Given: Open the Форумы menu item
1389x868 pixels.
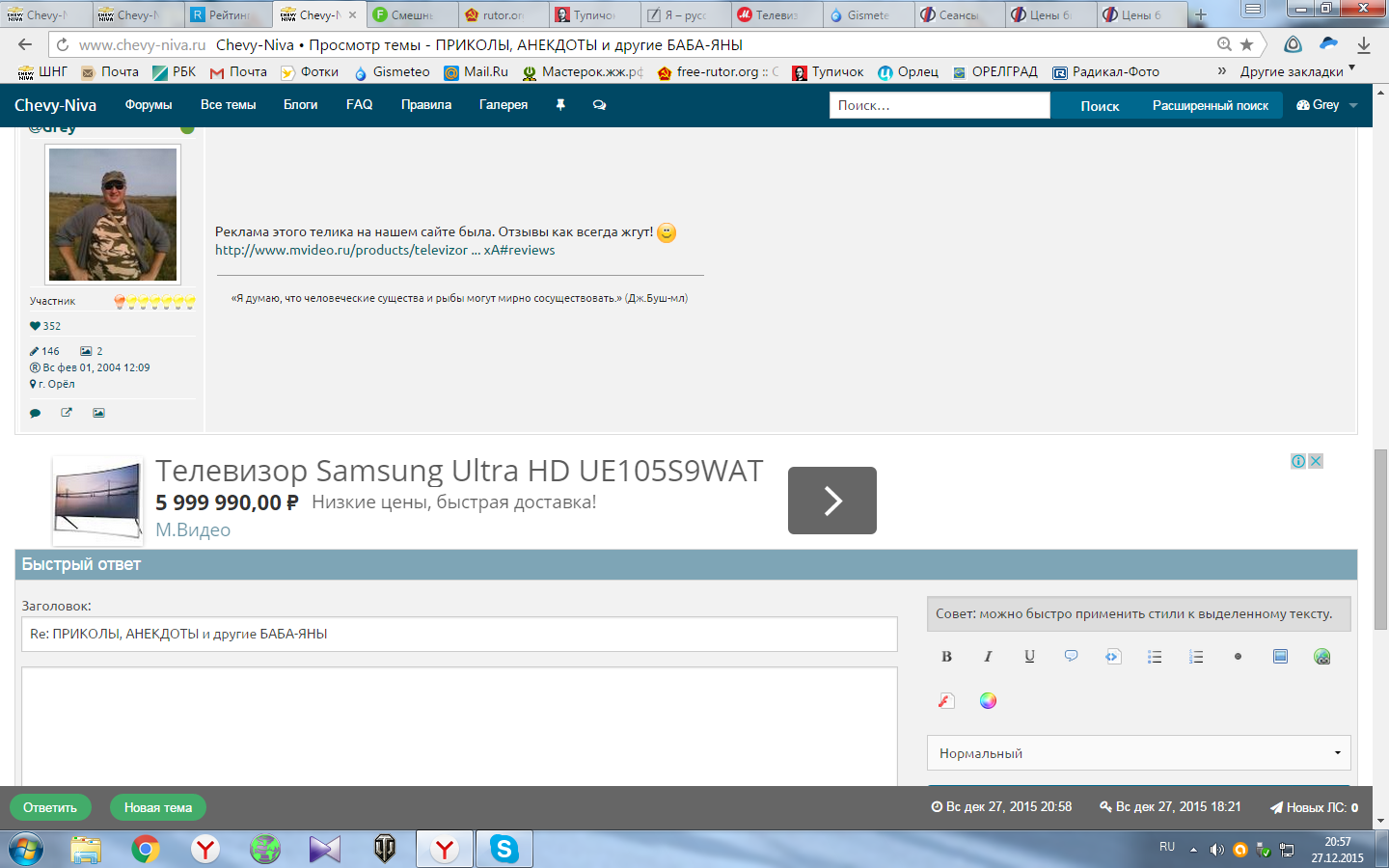Looking at the screenshot, I should [149, 105].
